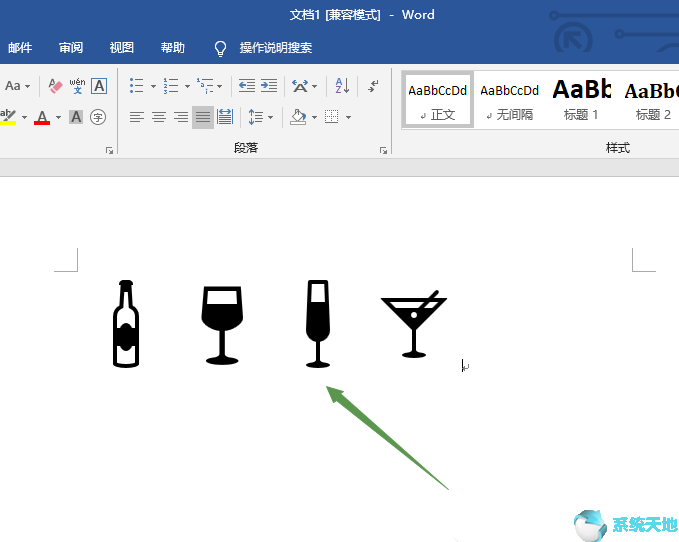
Task: Align text right
Action: pos(181,117)
